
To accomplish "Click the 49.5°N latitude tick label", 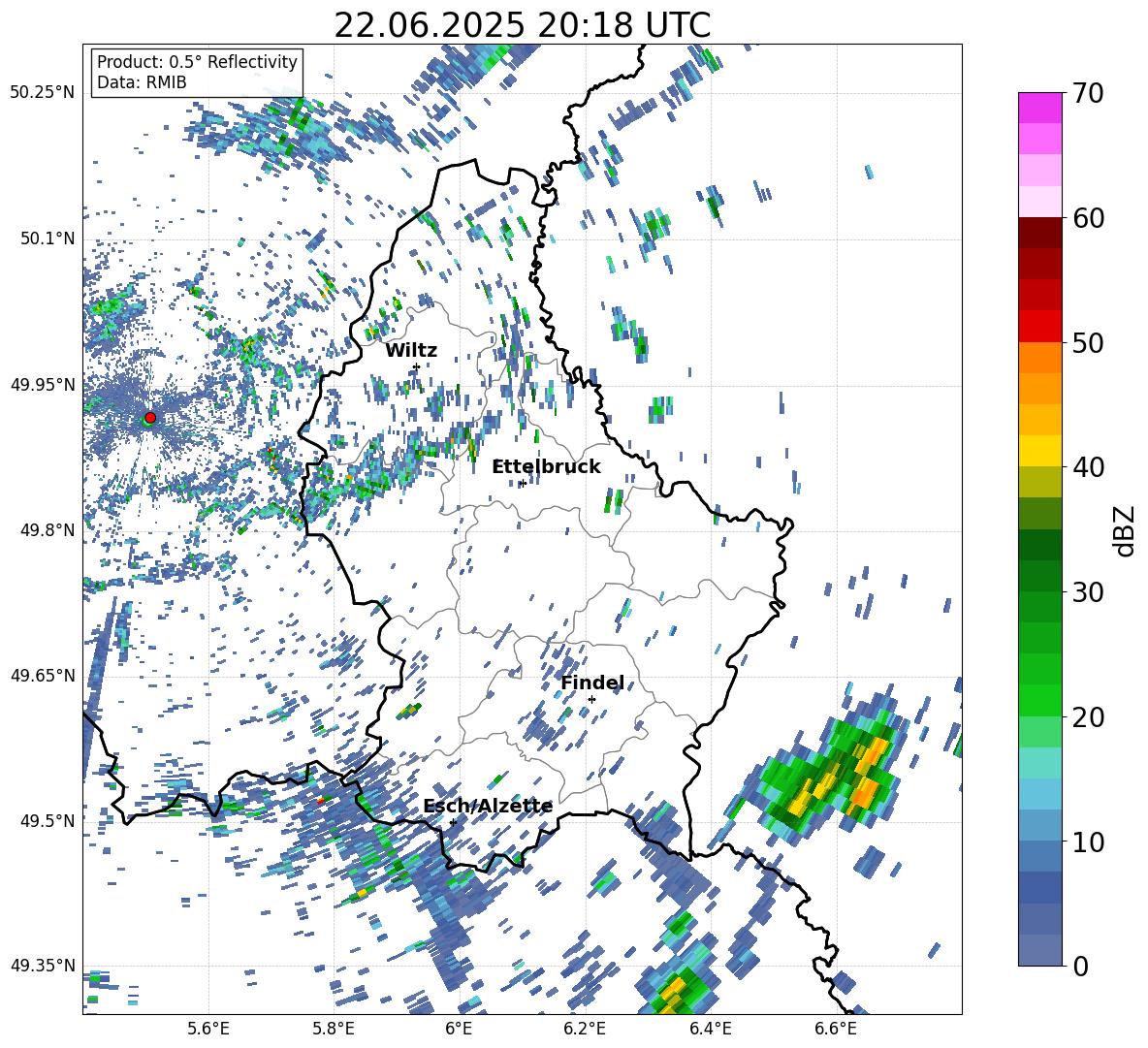I will click(x=48, y=820).
